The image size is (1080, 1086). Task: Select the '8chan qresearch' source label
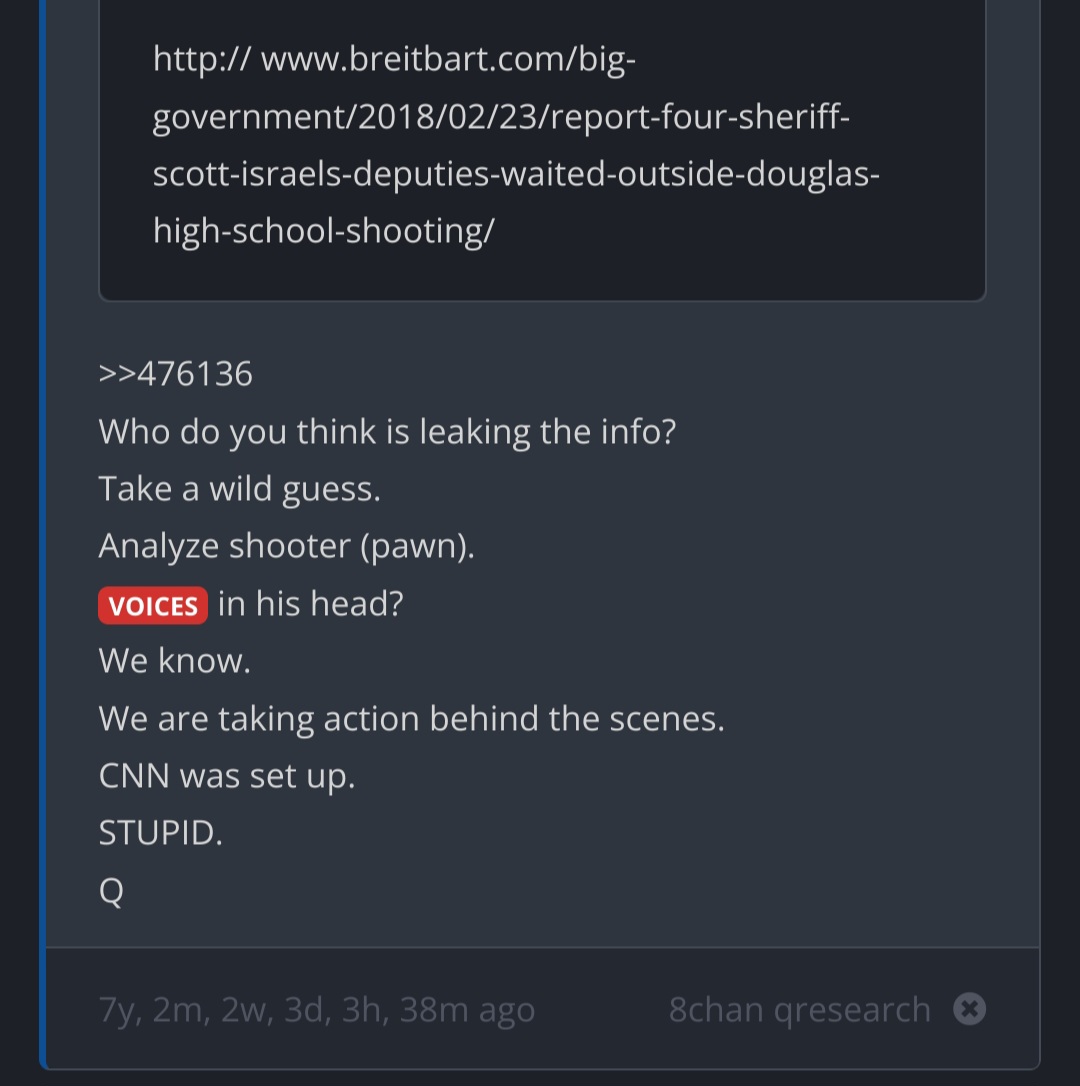click(799, 1009)
